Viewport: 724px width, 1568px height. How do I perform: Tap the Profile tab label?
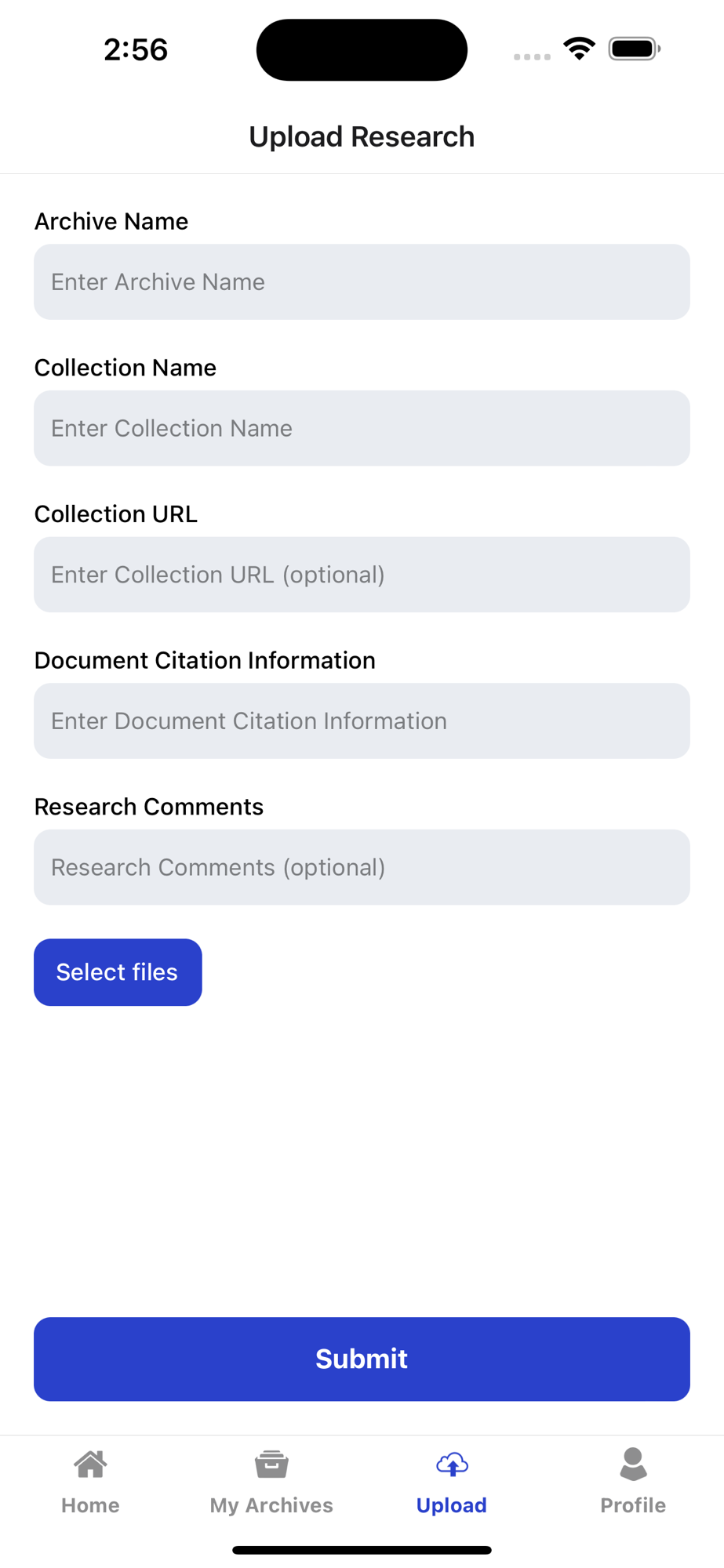click(x=633, y=1505)
